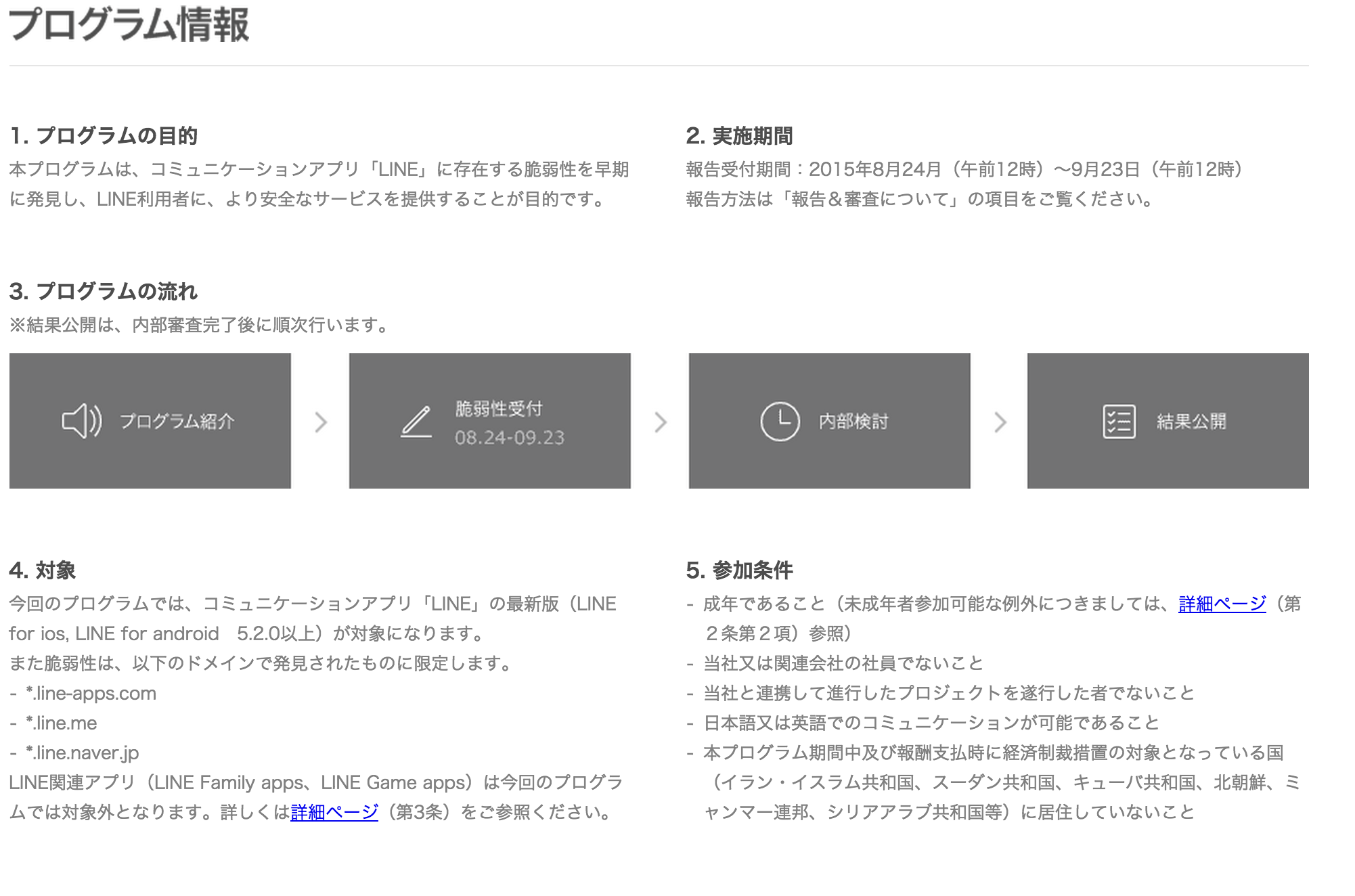Click heading 1. プログラムの目的

(104, 135)
